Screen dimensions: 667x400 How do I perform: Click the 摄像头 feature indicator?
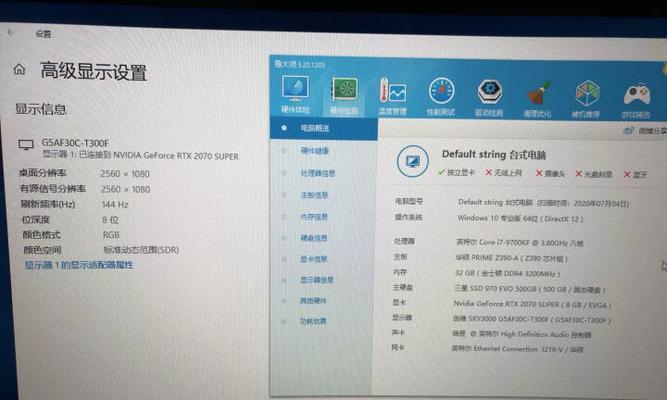tap(550, 174)
